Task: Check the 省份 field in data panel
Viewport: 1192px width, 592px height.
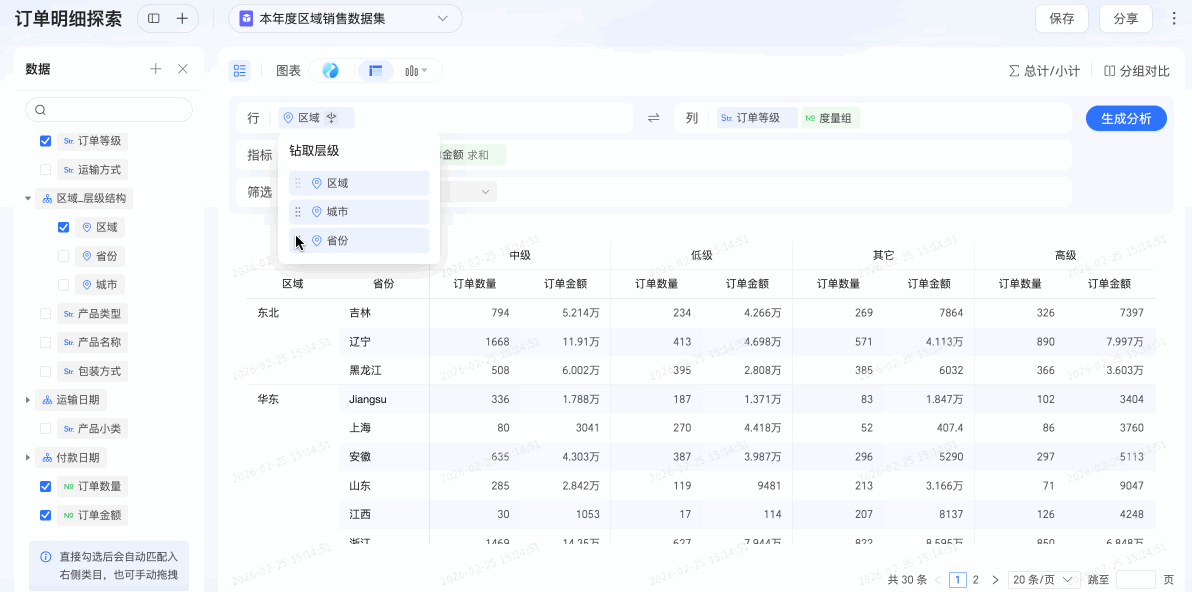Action: click(64, 256)
